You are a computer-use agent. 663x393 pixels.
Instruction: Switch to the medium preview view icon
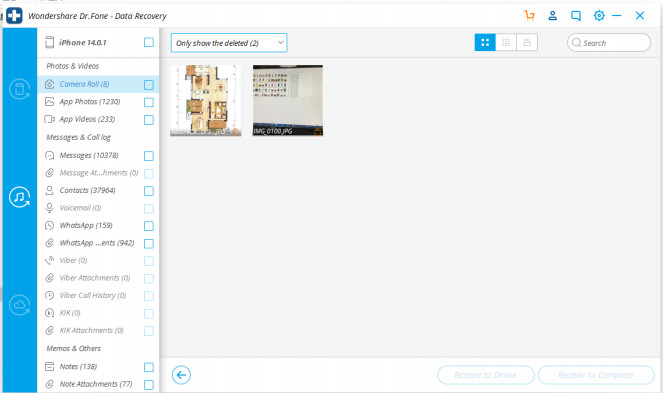[x=506, y=42]
